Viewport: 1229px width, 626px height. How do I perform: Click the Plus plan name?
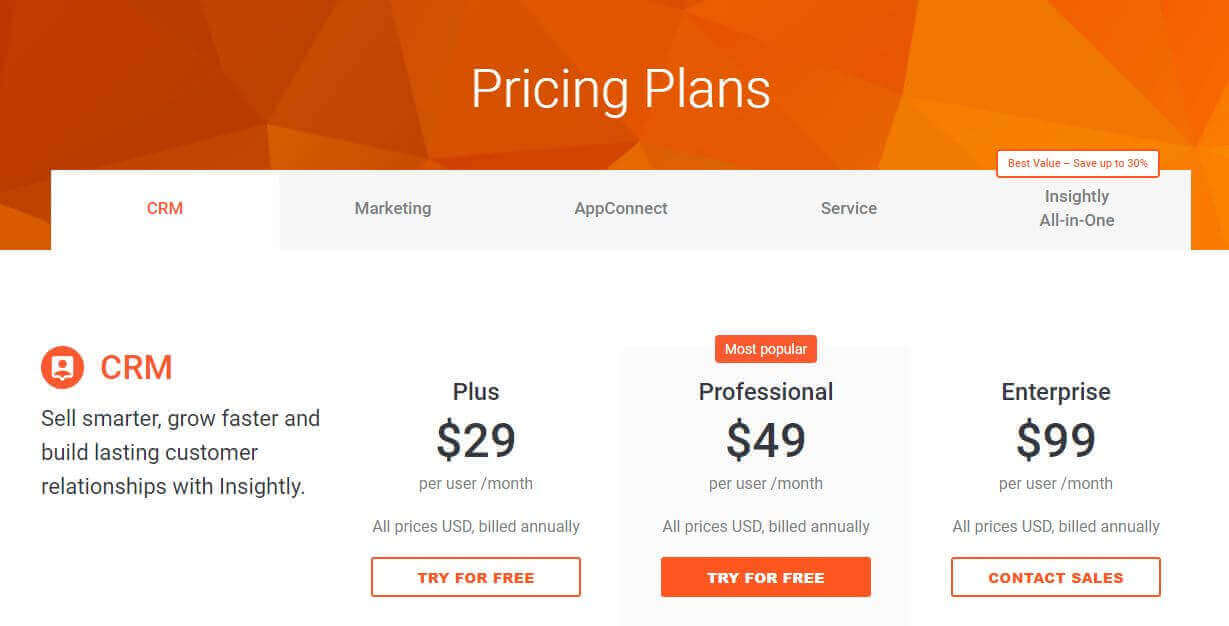[x=475, y=391]
